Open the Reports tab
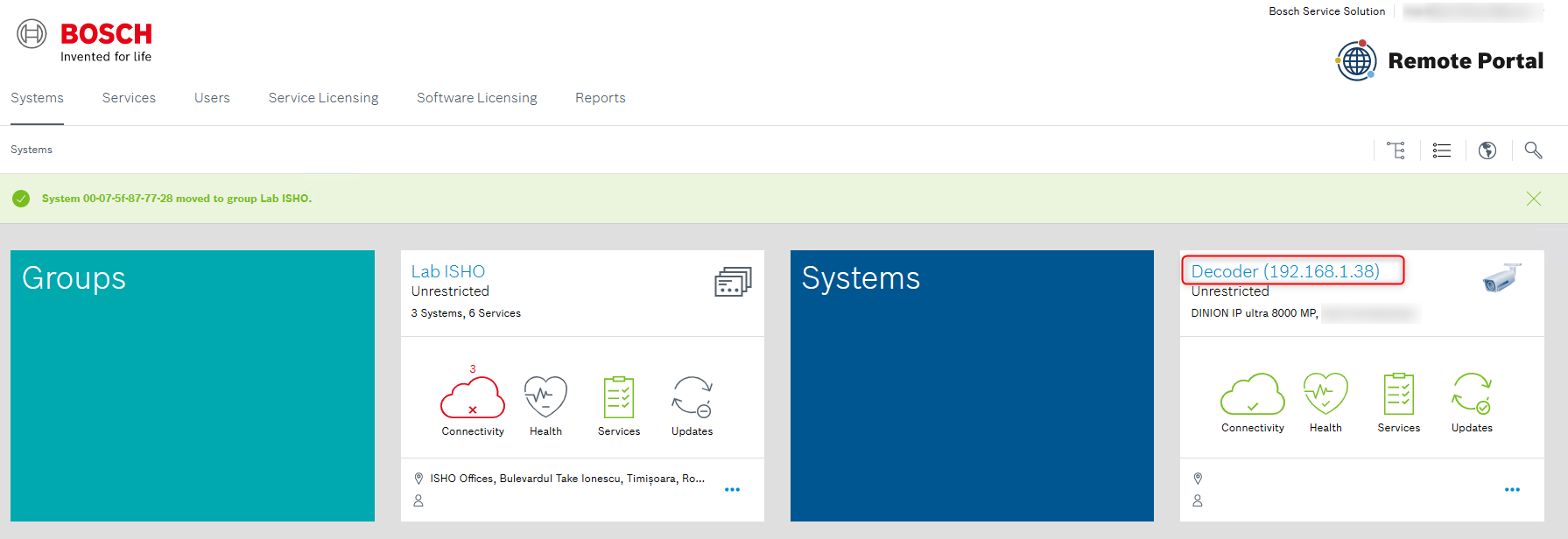 pyautogui.click(x=601, y=98)
